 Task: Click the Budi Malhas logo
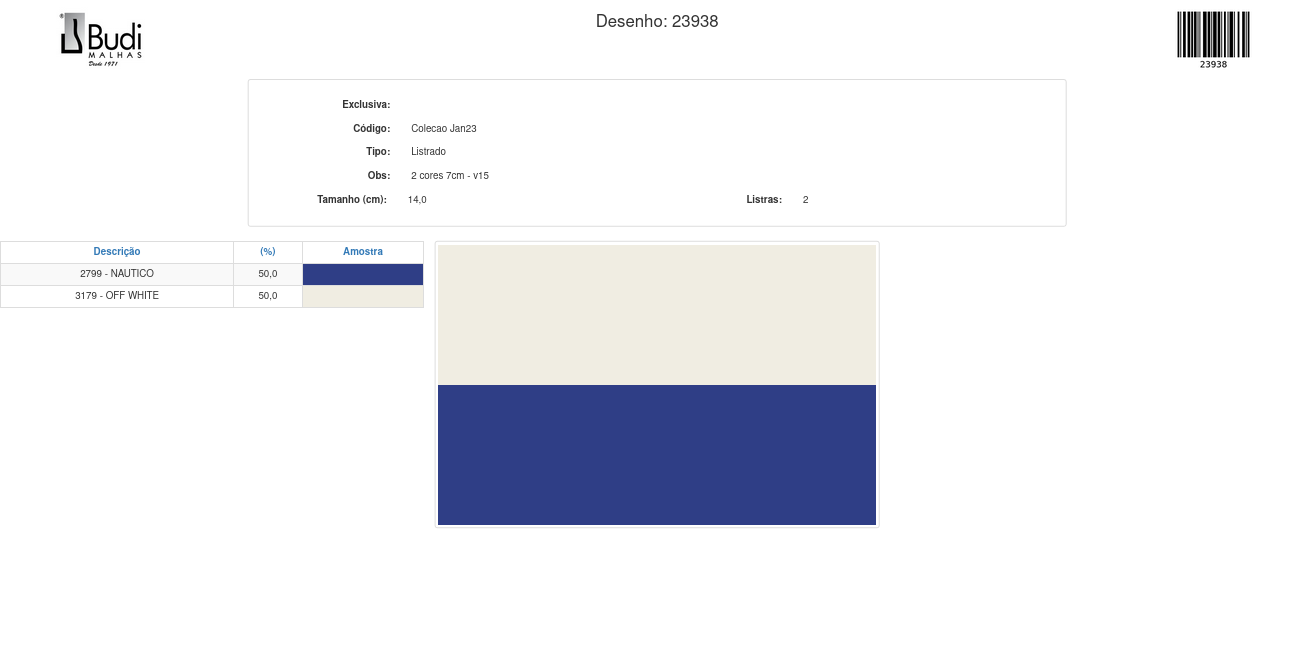tap(101, 39)
